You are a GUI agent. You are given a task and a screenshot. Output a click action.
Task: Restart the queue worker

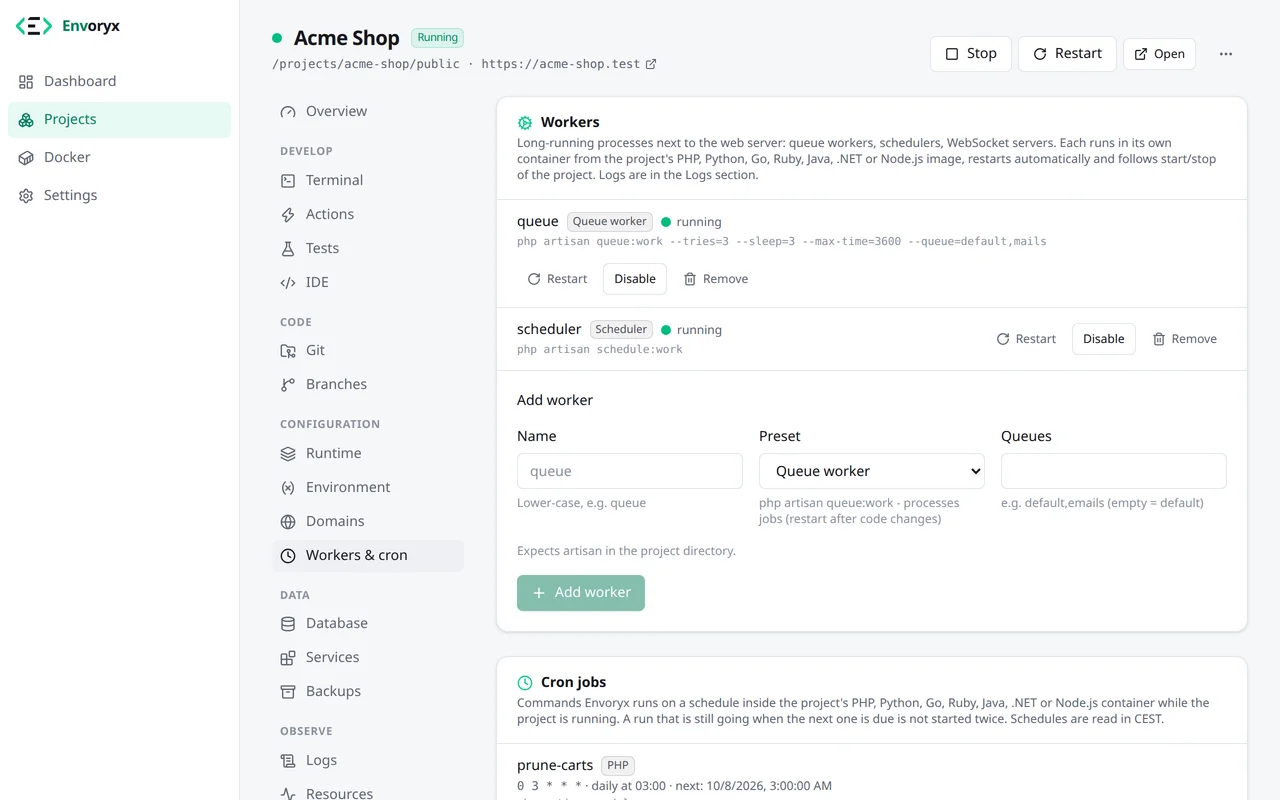click(557, 279)
